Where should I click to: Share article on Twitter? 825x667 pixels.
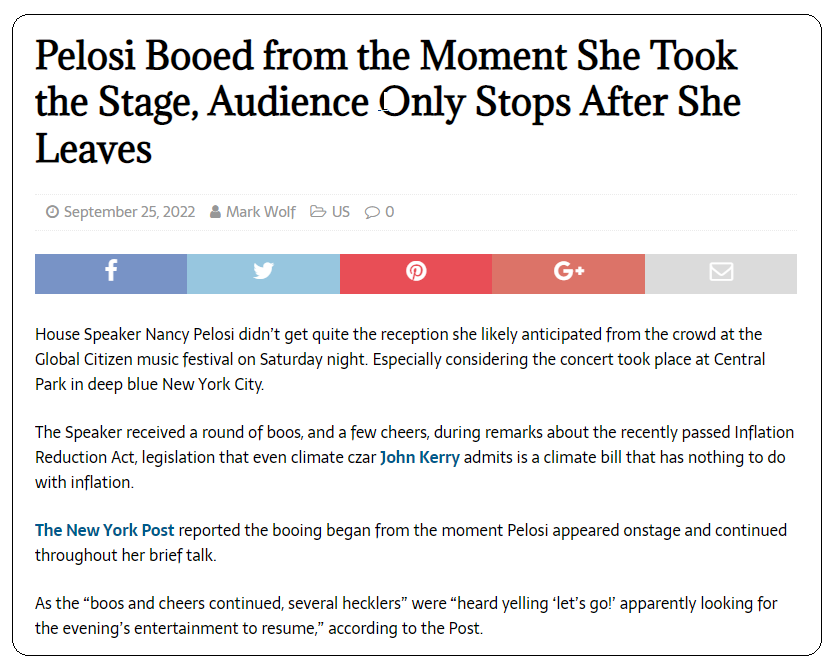264,274
